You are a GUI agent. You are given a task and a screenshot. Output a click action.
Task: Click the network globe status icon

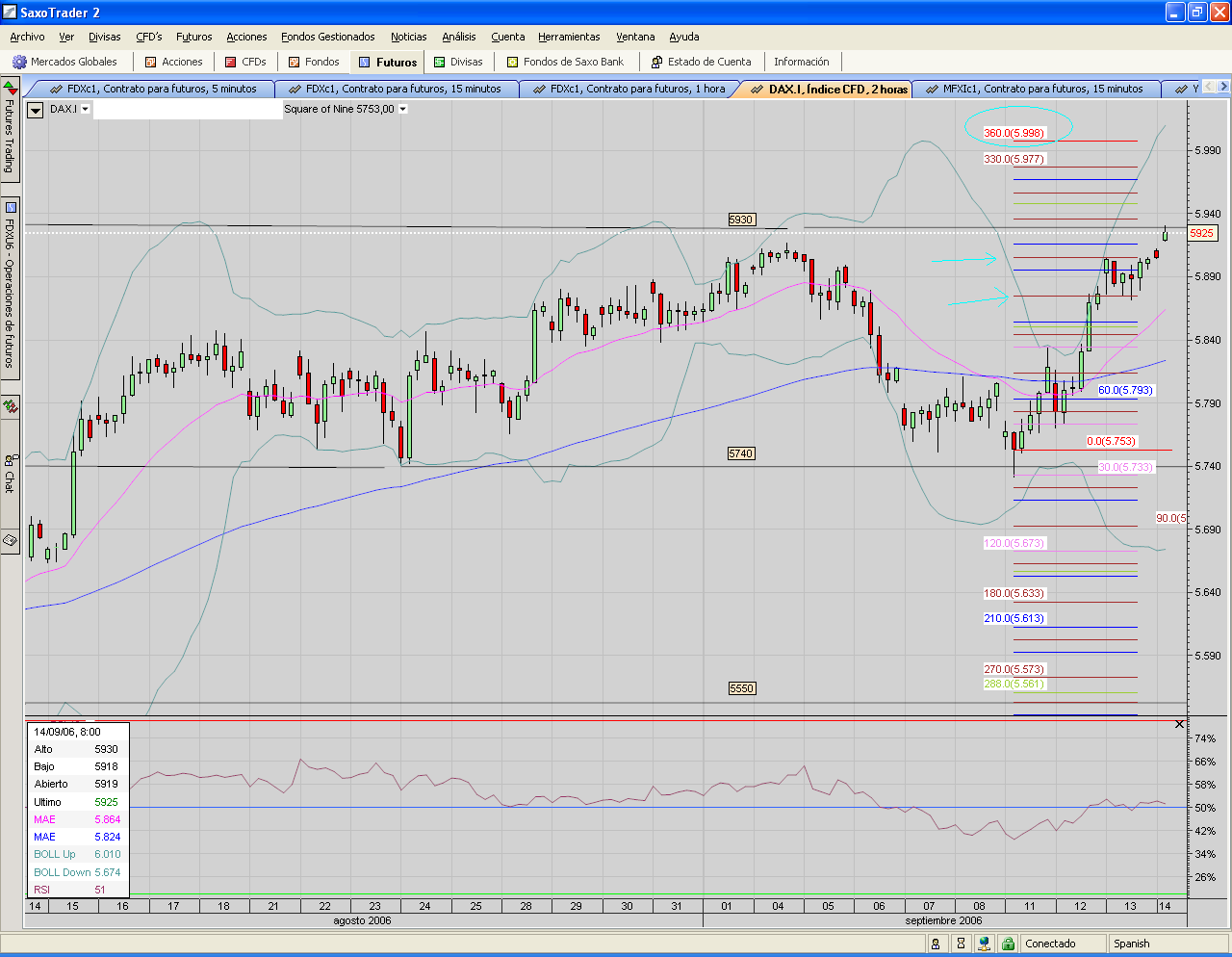point(984,944)
